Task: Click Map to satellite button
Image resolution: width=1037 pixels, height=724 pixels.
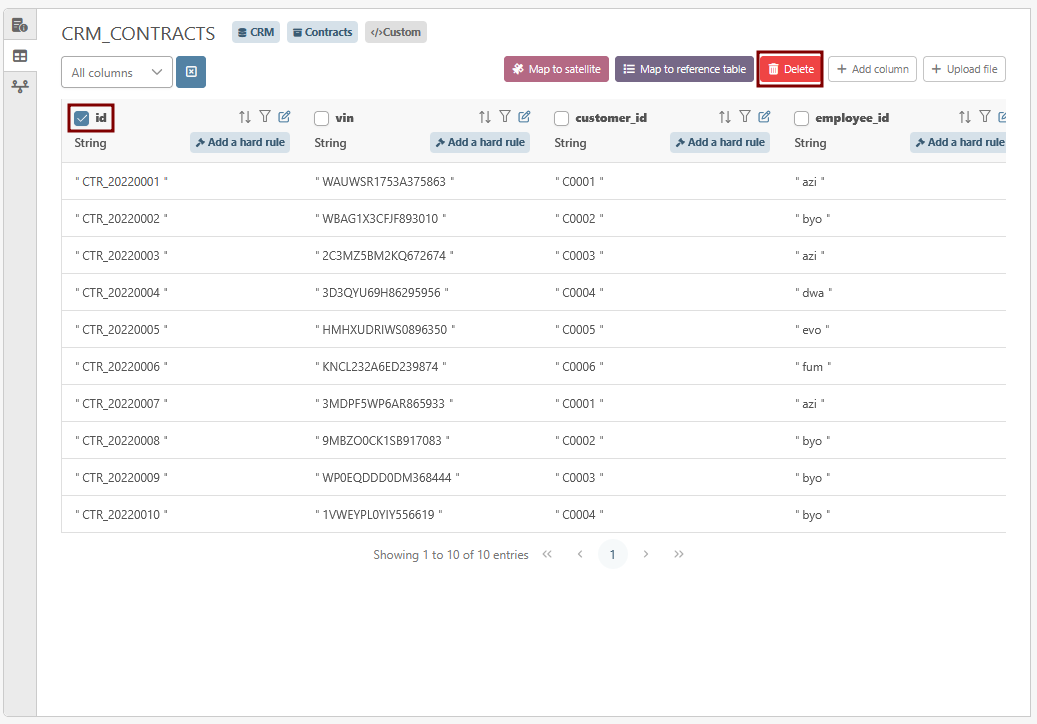Action: pyautogui.click(x=556, y=69)
